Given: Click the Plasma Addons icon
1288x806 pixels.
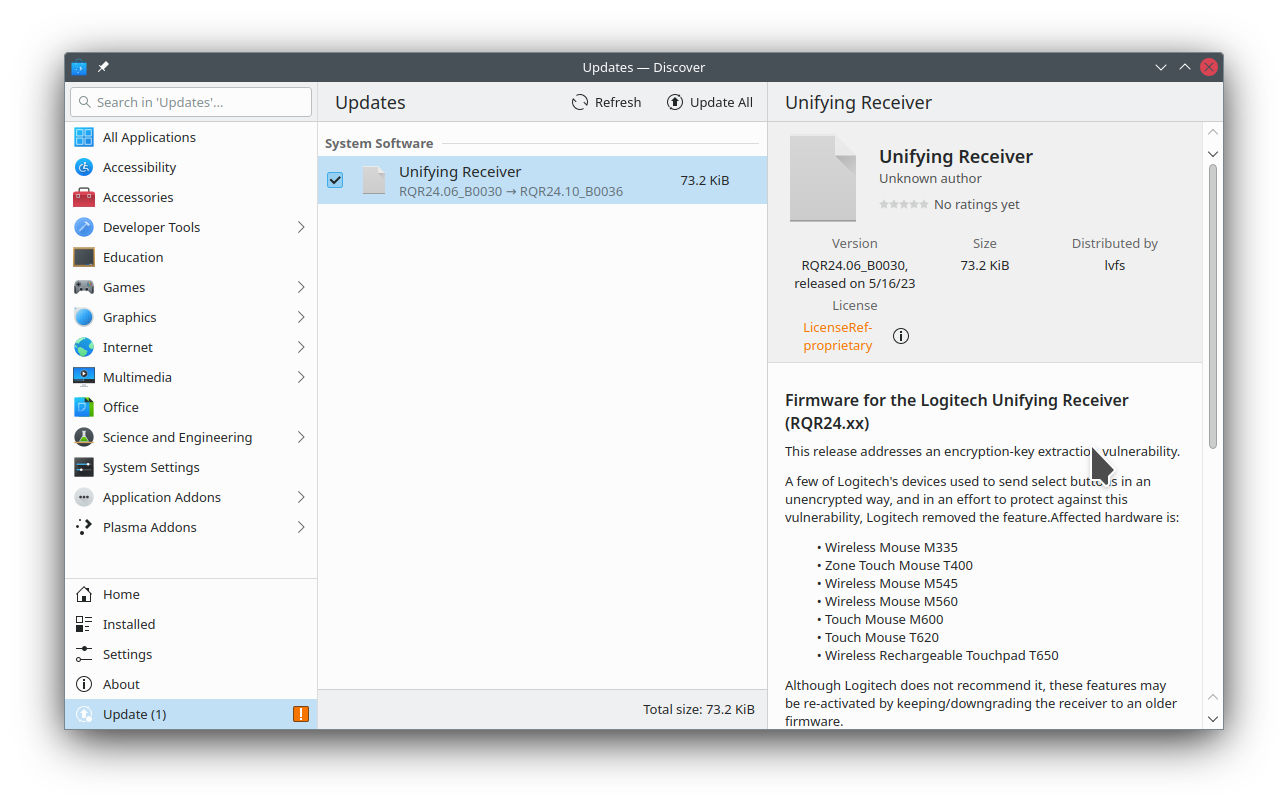Looking at the screenshot, I should (x=84, y=527).
